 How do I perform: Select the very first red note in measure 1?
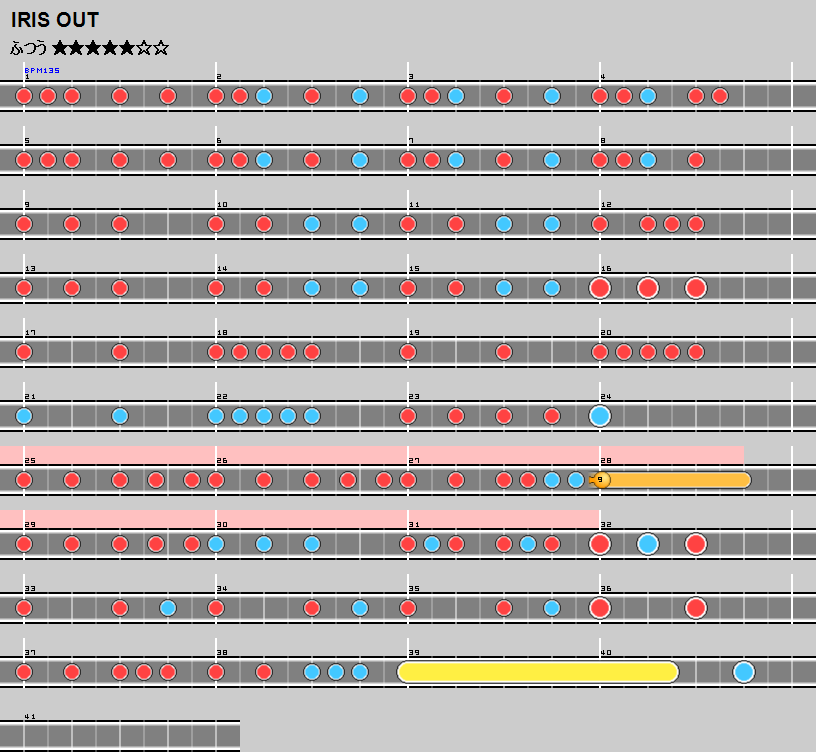click(x=24, y=96)
